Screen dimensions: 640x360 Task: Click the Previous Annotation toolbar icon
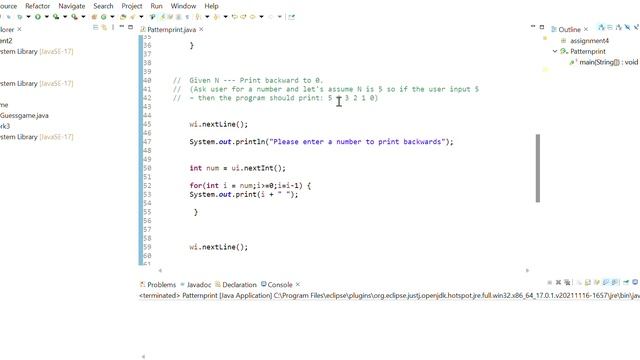coord(216,17)
